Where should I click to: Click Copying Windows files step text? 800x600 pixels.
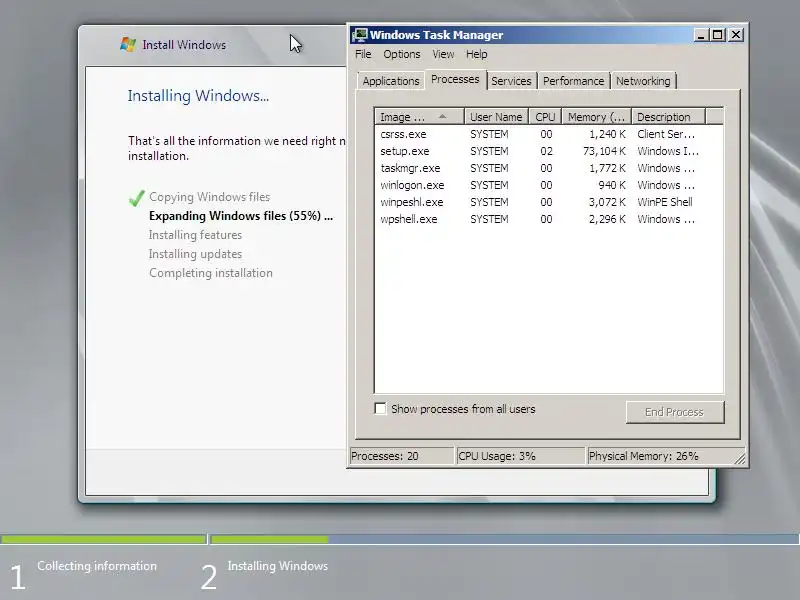(x=209, y=197)
